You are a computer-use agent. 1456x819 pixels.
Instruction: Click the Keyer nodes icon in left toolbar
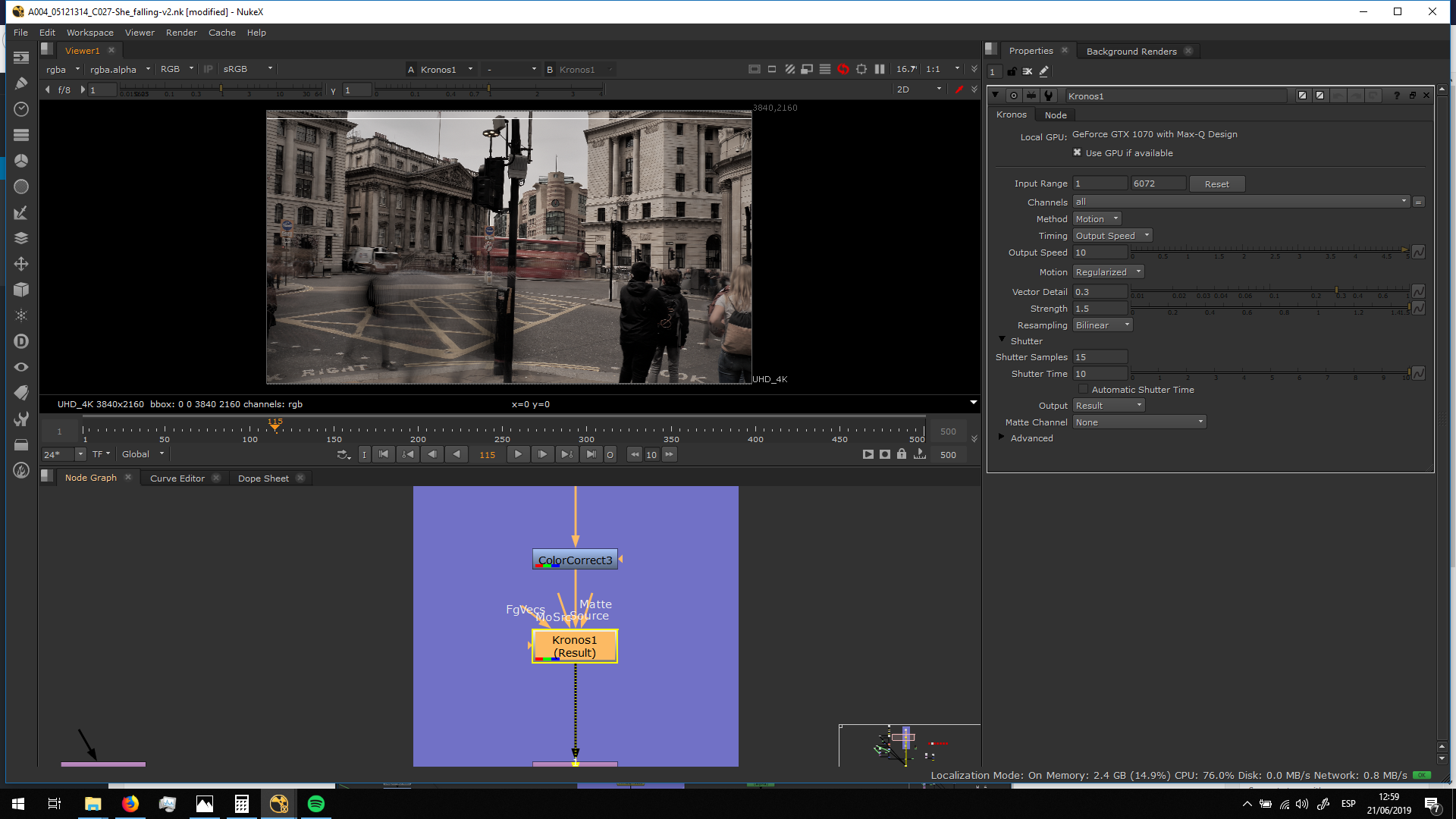point(21,212)
